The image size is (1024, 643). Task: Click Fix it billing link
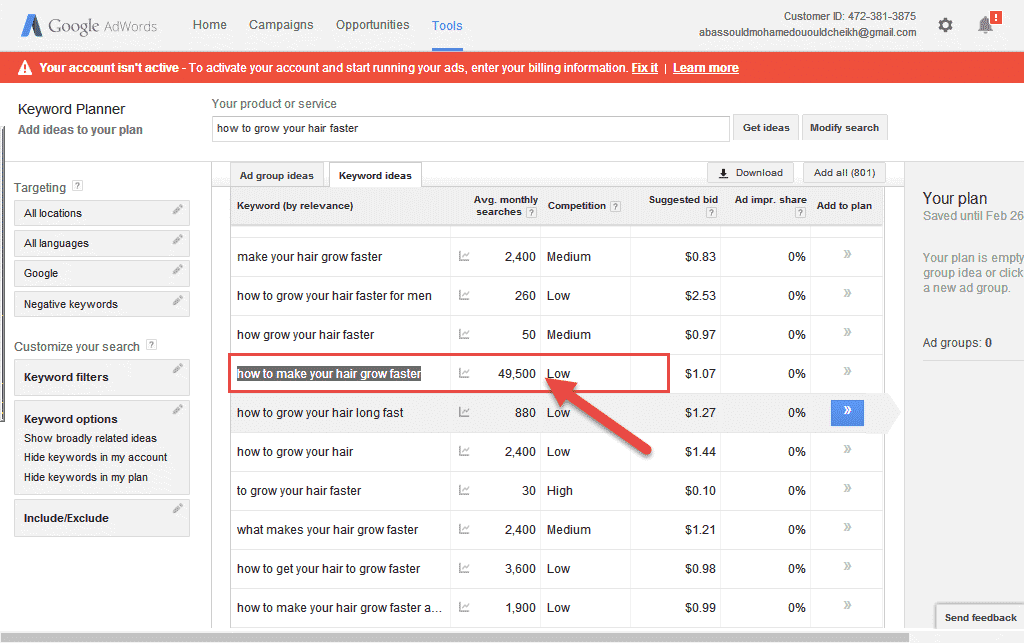point(645,68)
